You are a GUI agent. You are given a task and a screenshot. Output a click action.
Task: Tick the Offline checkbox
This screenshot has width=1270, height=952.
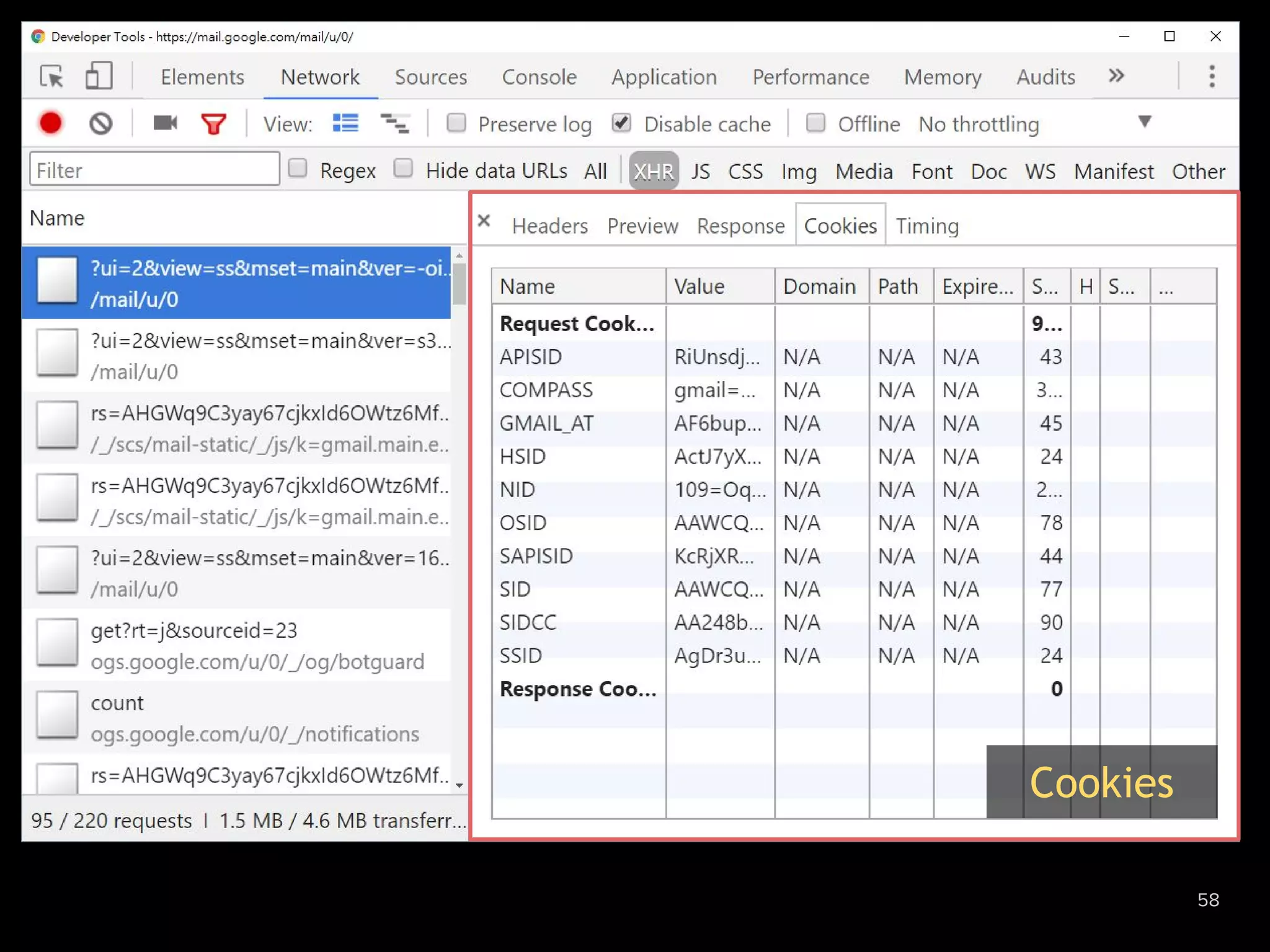tap(815, 123)
